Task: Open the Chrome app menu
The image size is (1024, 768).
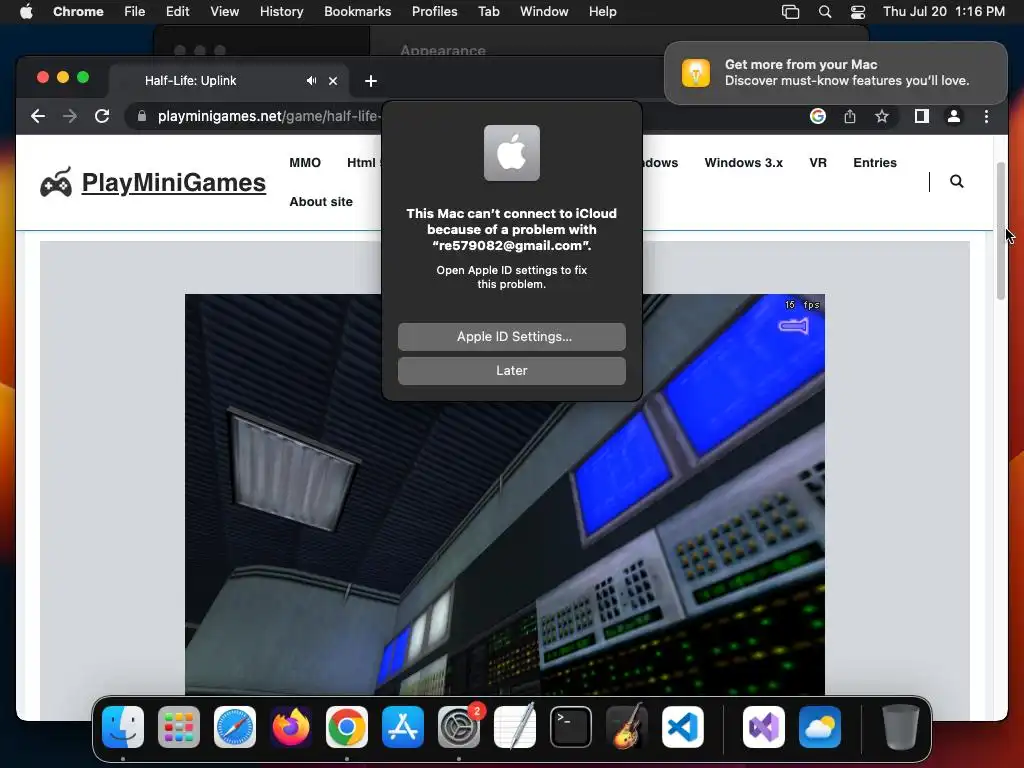Action: [x=78, y=12]
